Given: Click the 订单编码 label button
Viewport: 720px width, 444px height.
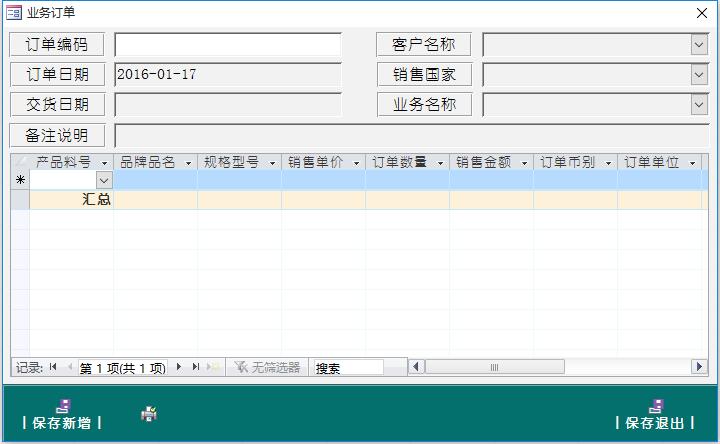Looking at the screenshot, I should coord(57,45).
